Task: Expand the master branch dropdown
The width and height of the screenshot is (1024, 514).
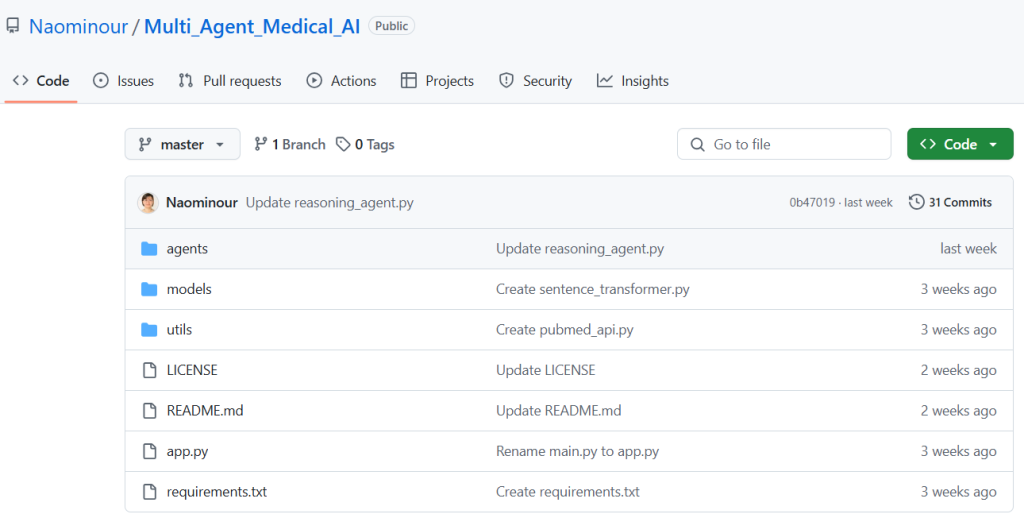Action: point(182,144)
